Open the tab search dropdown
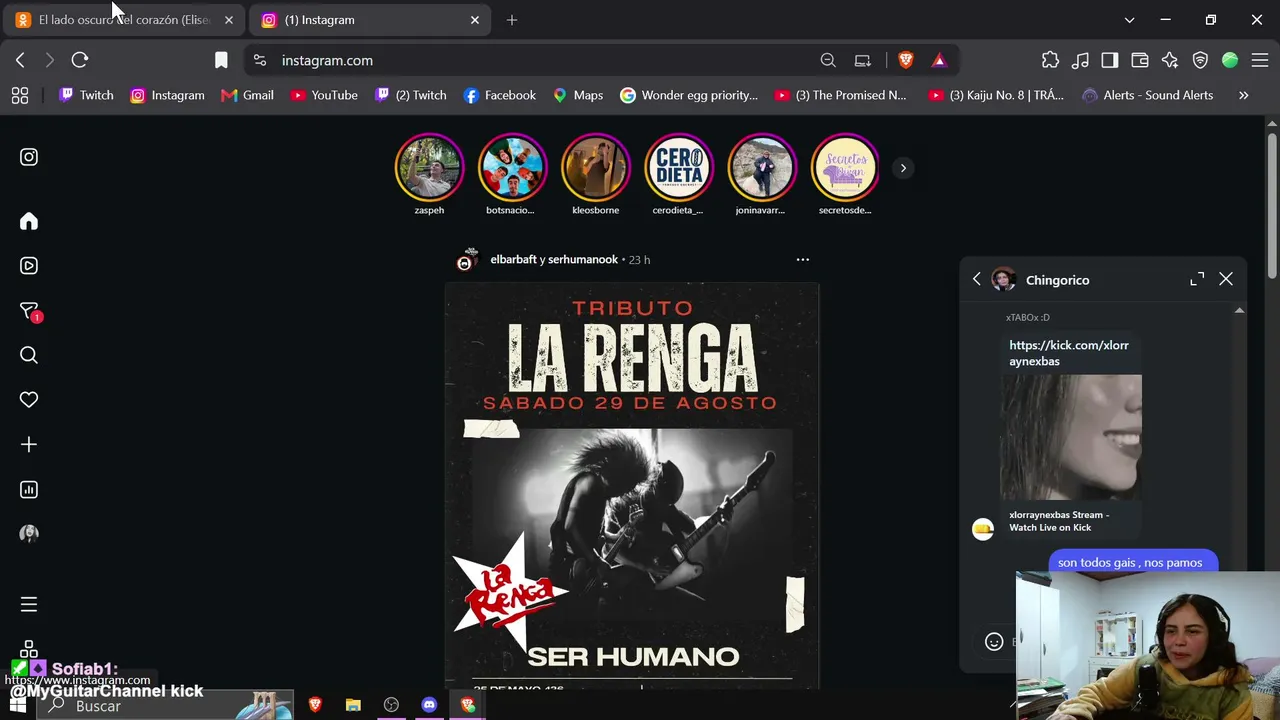The width and height of the screenshot is (1280, 720). click(1129, 20)
